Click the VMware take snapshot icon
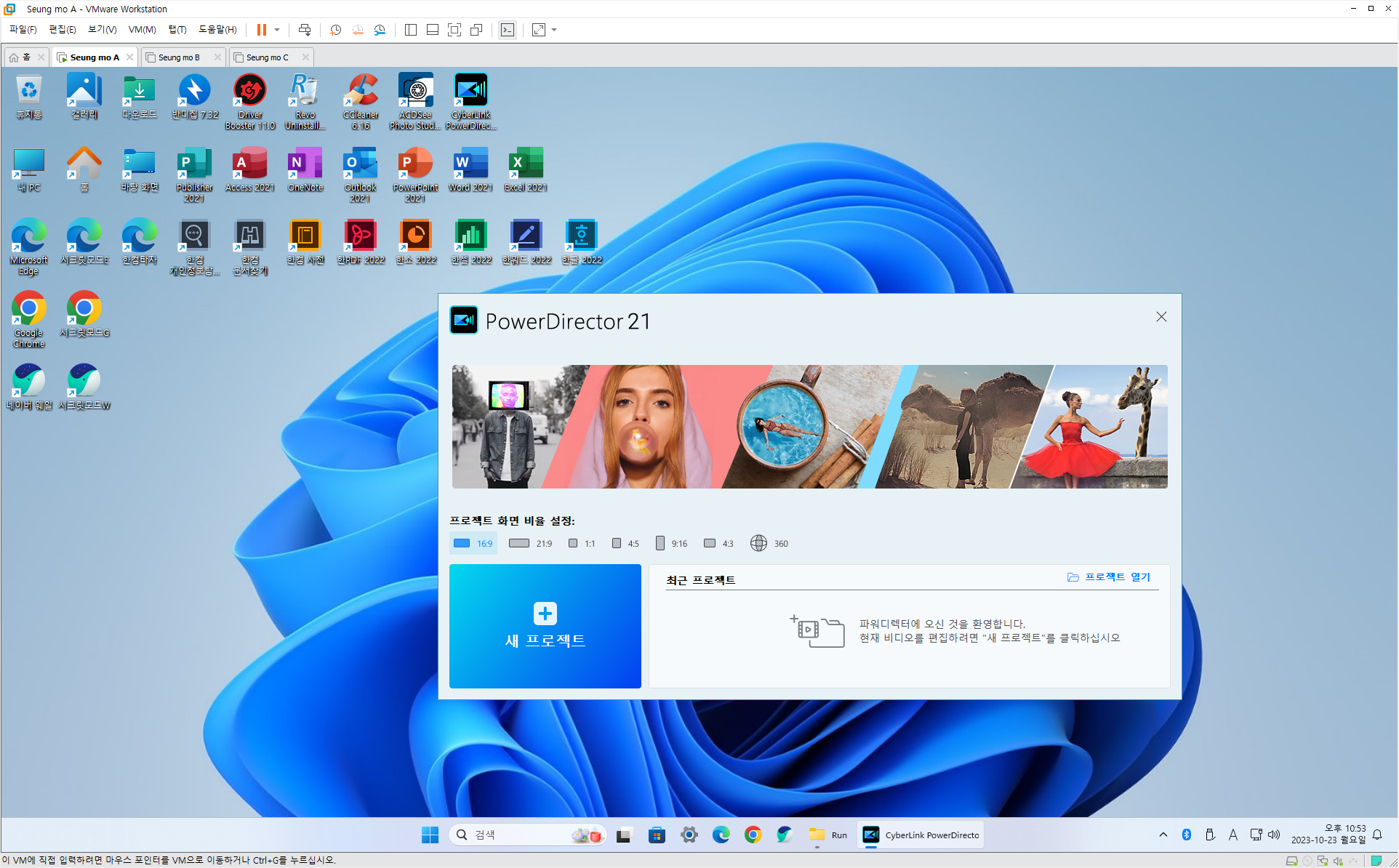Viewport: 1399px width, 868px height. tap(335, 30)
